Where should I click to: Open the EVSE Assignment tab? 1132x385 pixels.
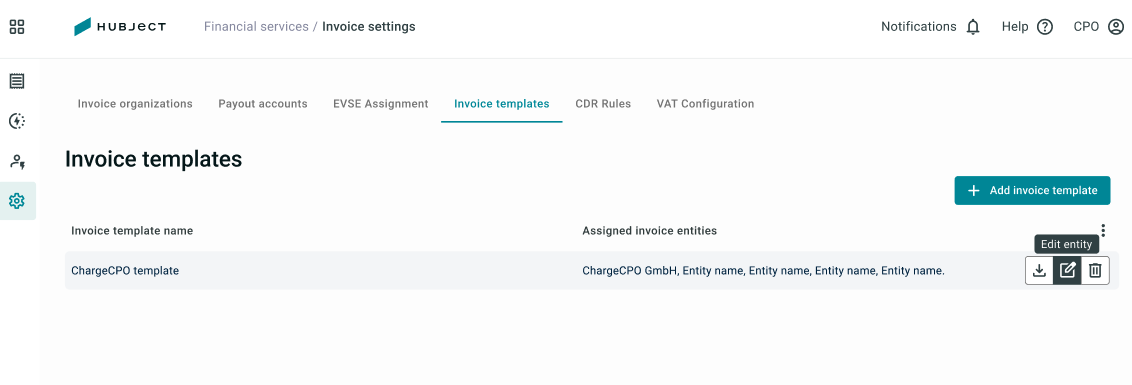tap(380, 104)
